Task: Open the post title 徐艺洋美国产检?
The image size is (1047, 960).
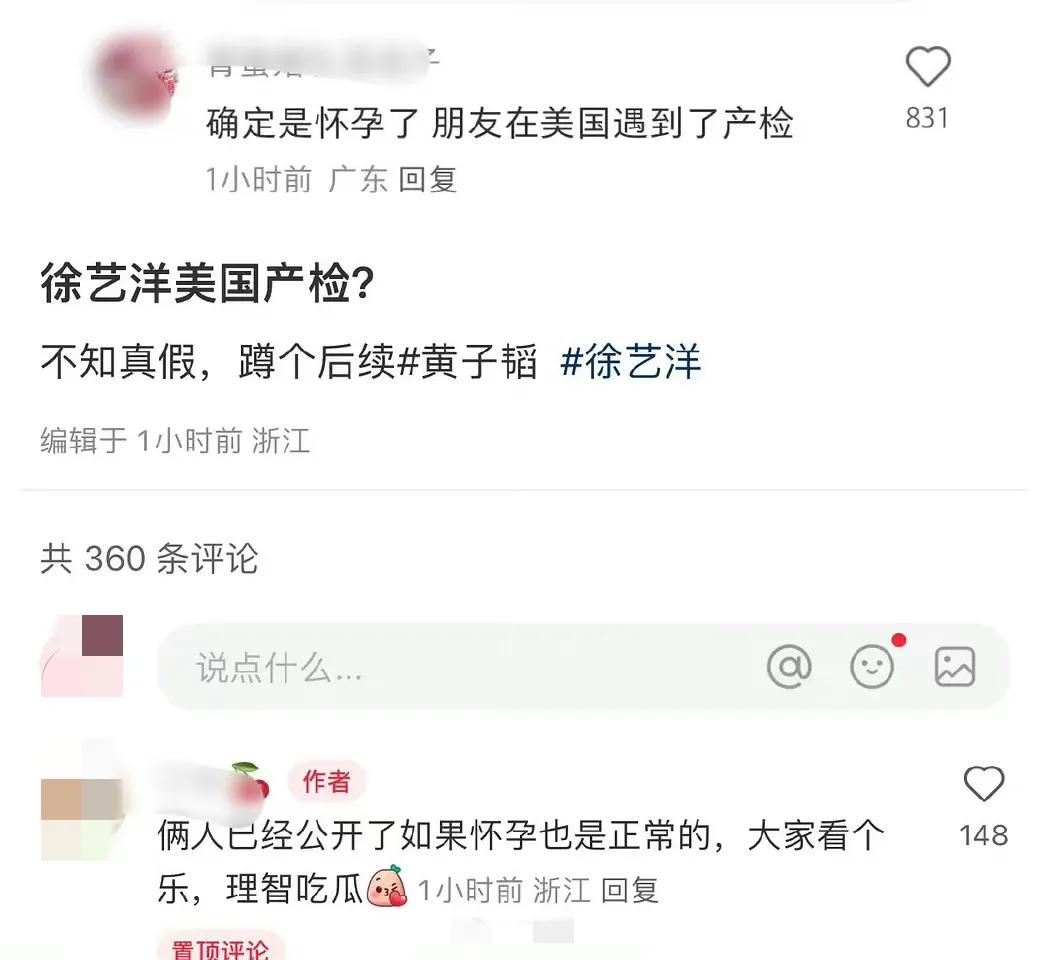Action: [x=207, y=283]
